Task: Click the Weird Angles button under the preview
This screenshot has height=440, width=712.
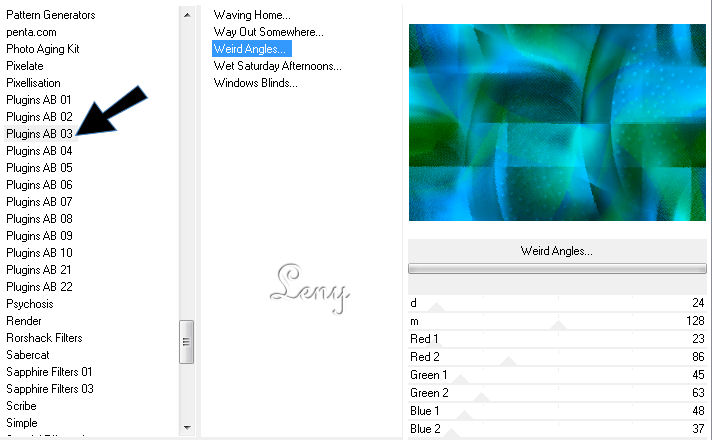Action: [x=556, y=251]
